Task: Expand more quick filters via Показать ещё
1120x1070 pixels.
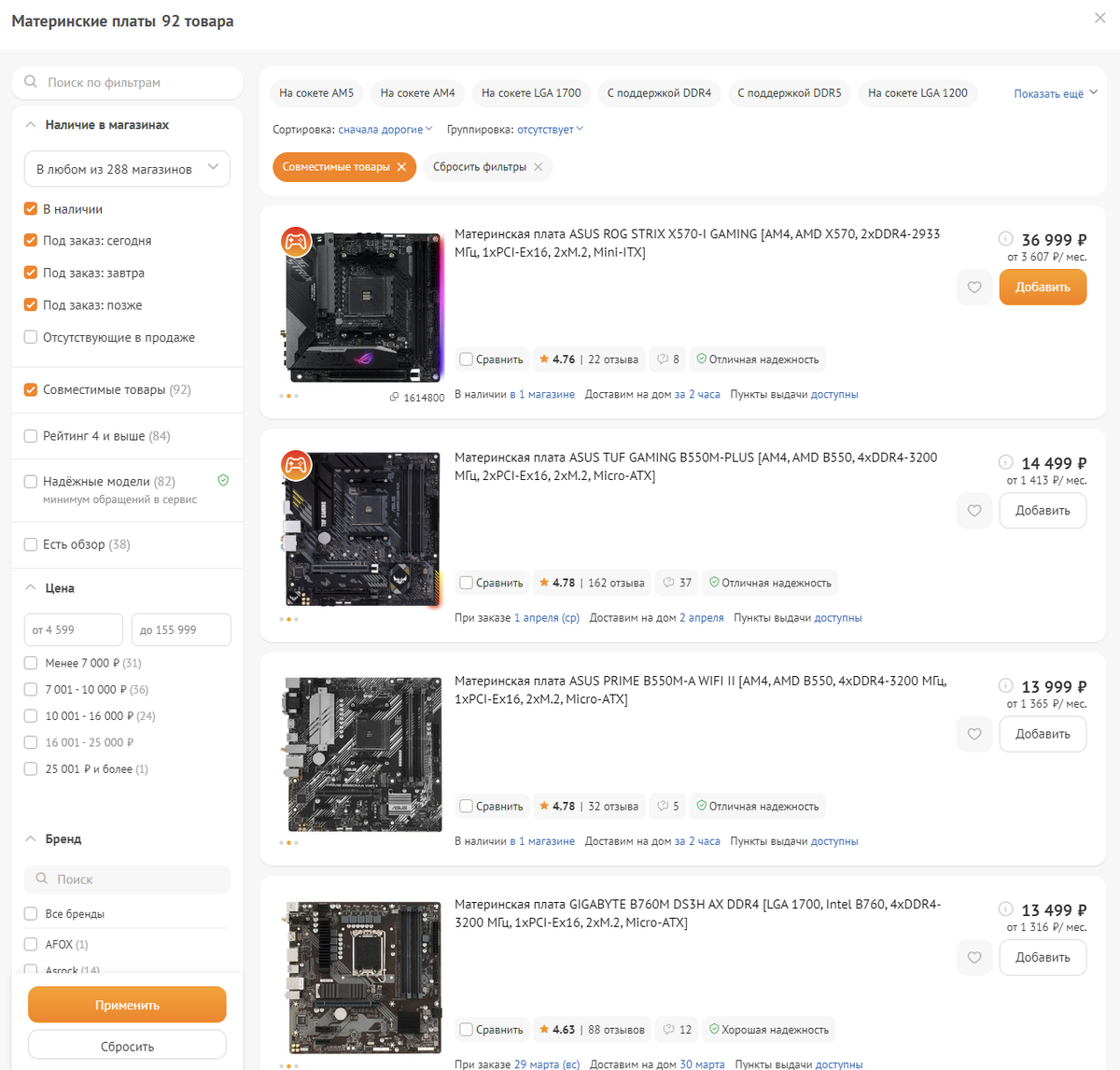Action: pos(1056,93)
